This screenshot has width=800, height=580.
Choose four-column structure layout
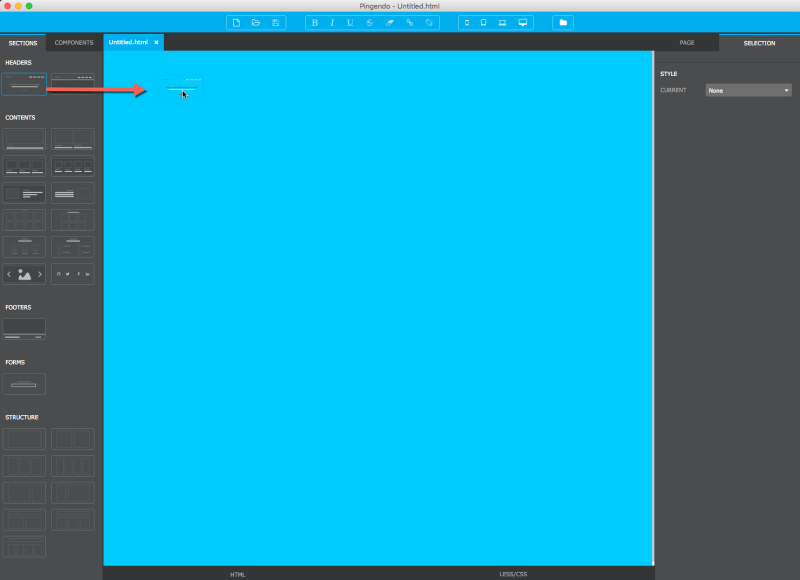[x=72, y=466]
